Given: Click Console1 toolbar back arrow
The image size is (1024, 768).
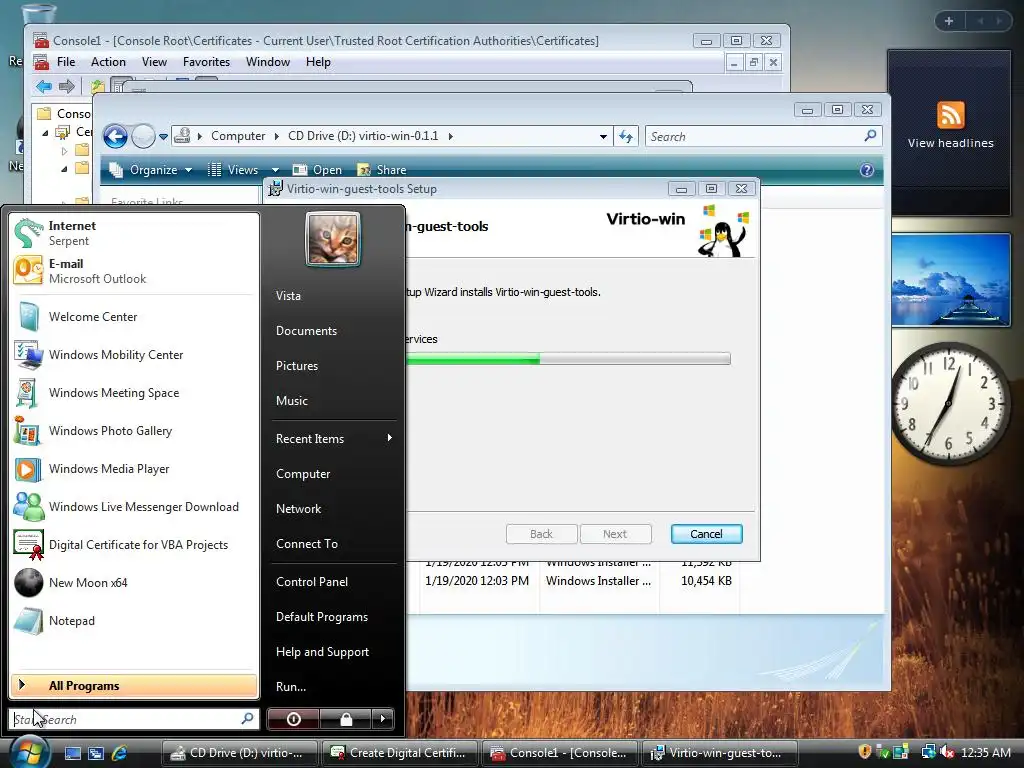Looking at the screenshot, I should (x=44, y=86).
